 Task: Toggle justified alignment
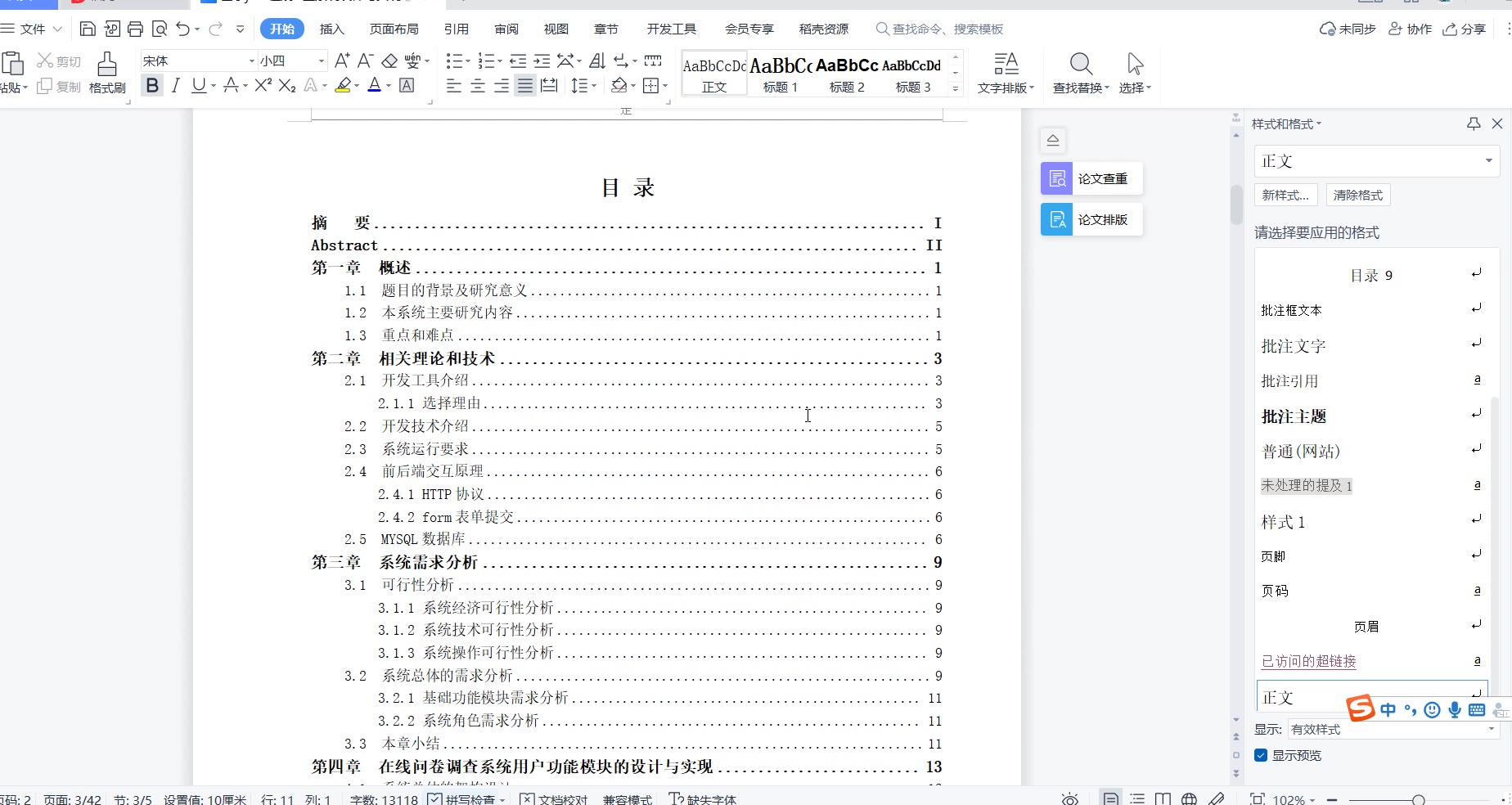coord(525,85)
